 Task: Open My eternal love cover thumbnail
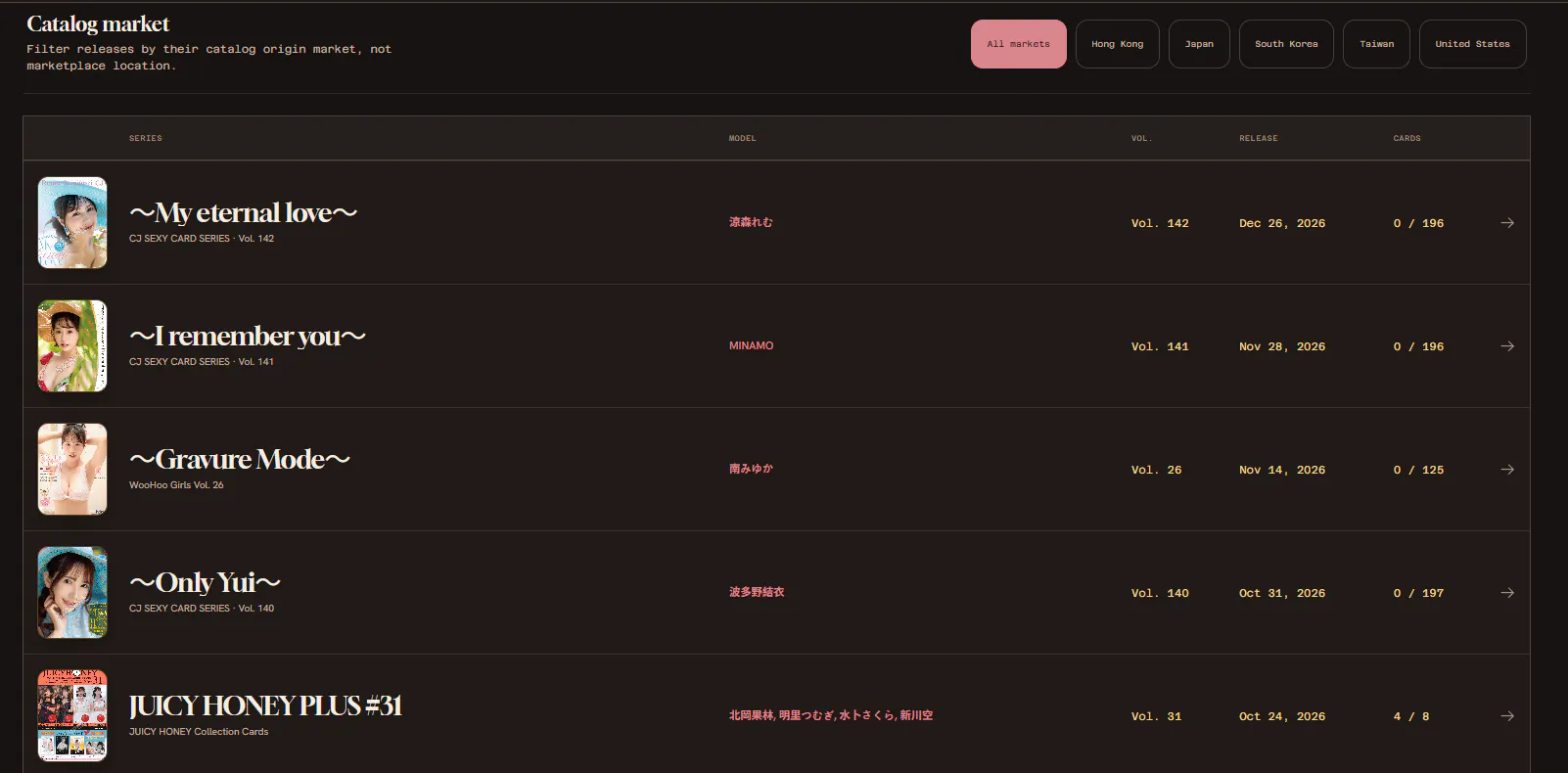(x=72, y=223)
